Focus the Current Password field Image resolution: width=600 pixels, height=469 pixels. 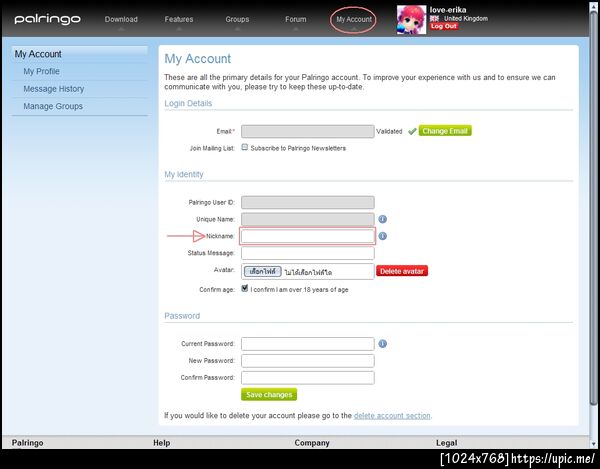tap(308, 344)
